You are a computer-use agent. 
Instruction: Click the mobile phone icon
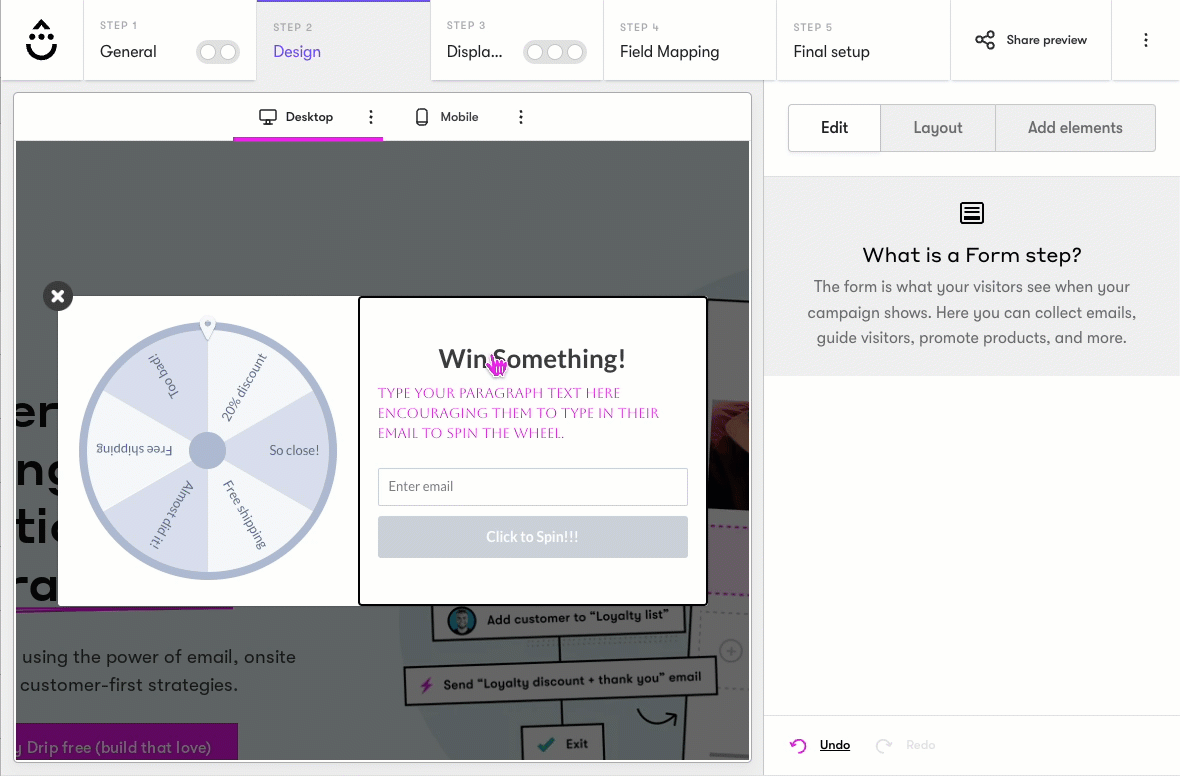422,117
